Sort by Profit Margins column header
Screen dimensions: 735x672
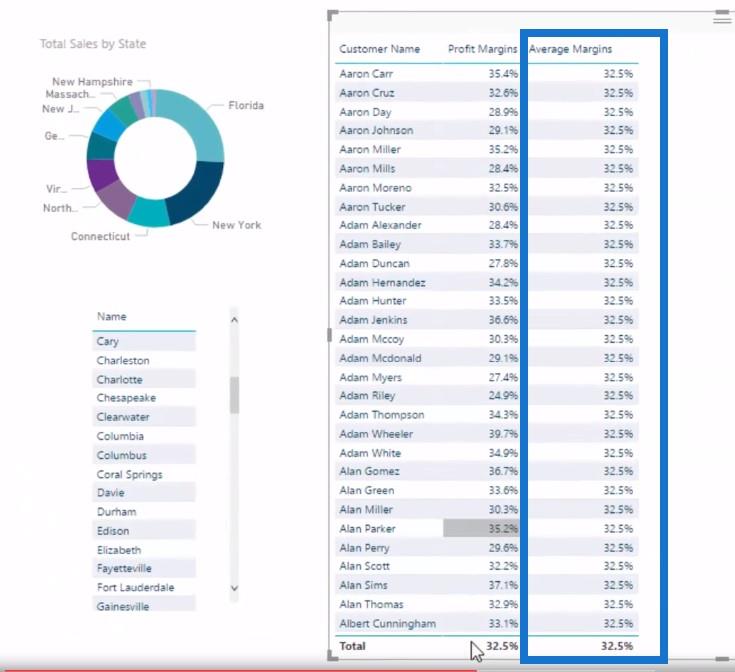click(x=482, y=49)
